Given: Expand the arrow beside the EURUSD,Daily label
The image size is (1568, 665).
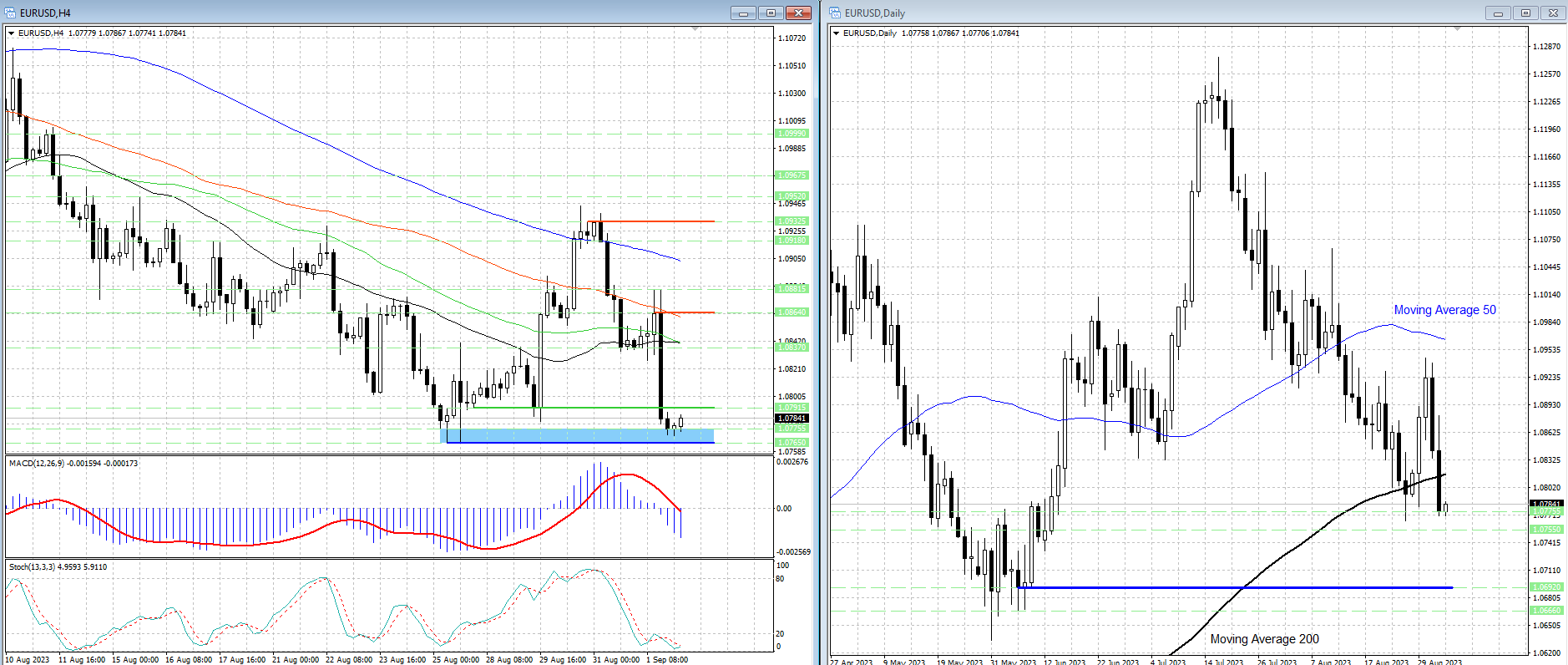Looking at the screenshot, I should pyautogui.click(x=836, y=33).
